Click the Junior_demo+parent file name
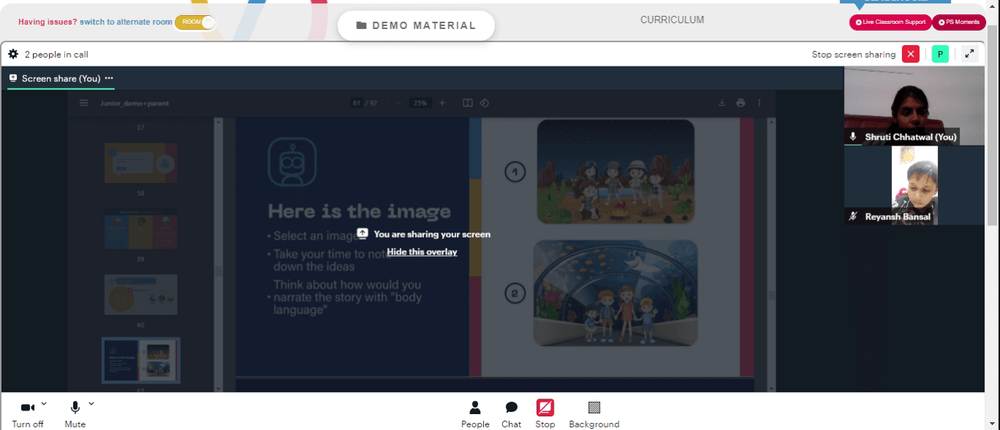The height and width of the screenshot is (430, 1000). pyautogui.click(x=135, y=103)
